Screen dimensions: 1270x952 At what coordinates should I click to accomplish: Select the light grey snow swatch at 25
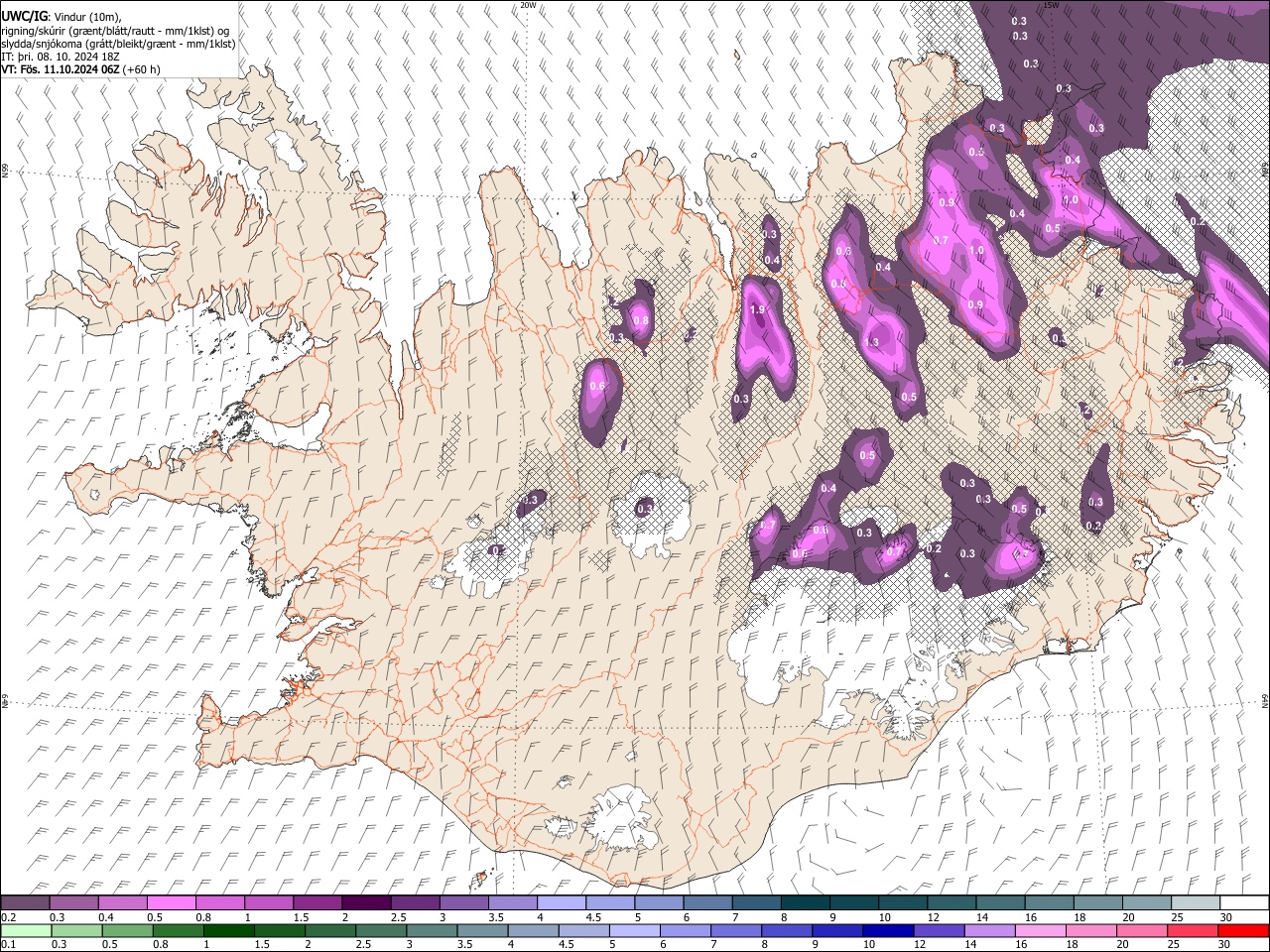pos(1196,903)
